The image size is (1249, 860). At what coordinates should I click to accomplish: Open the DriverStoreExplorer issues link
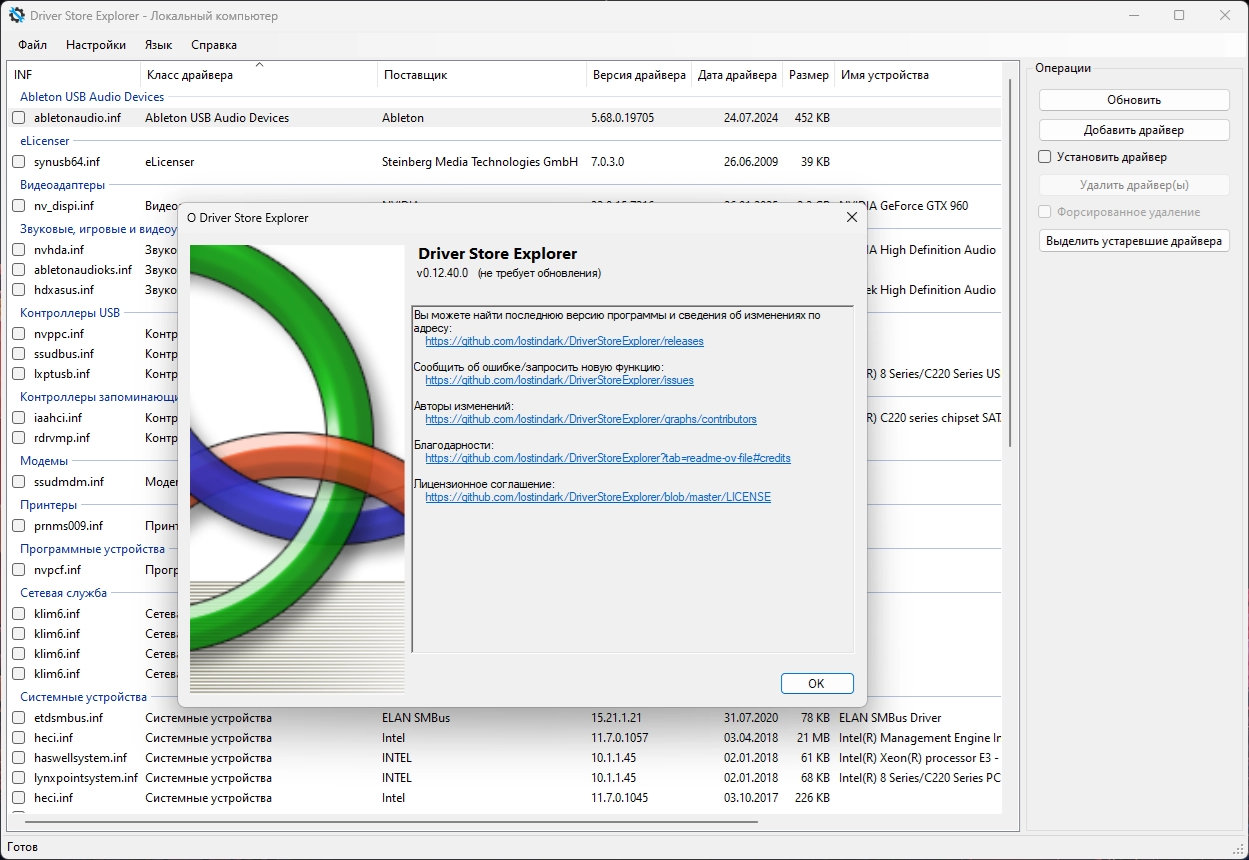tap(559, 380)
